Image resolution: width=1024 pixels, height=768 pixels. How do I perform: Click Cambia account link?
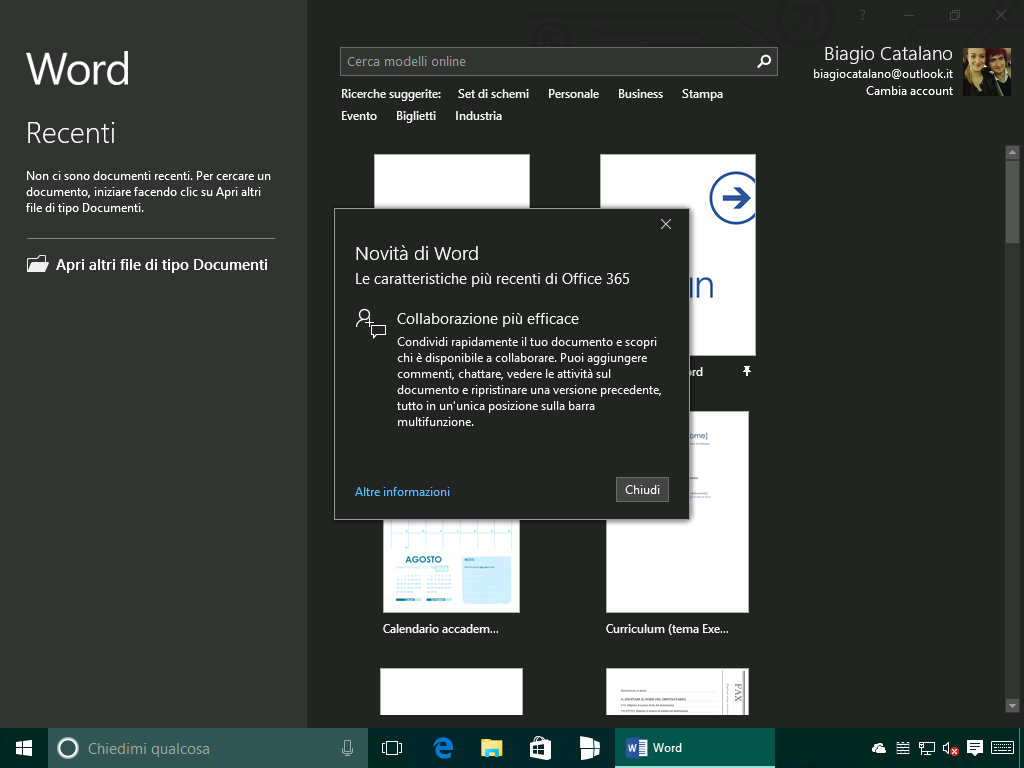[909, 91]
